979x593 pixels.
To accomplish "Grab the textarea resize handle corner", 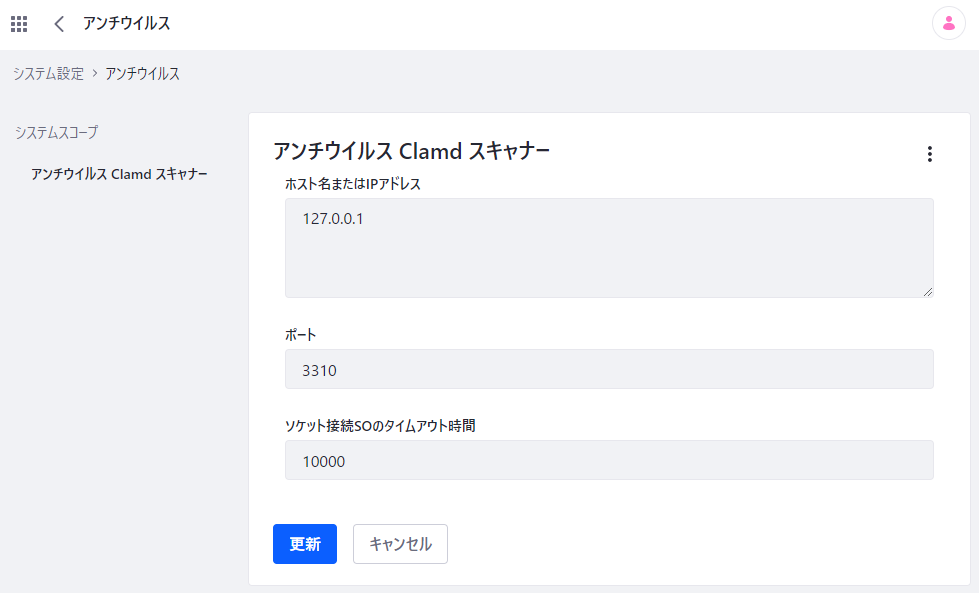I will pyautogui.click(x=928, y=291).
